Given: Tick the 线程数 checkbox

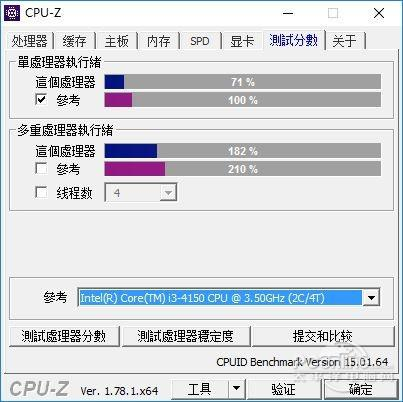Looking at the screenshot, I should click(41, 192).
